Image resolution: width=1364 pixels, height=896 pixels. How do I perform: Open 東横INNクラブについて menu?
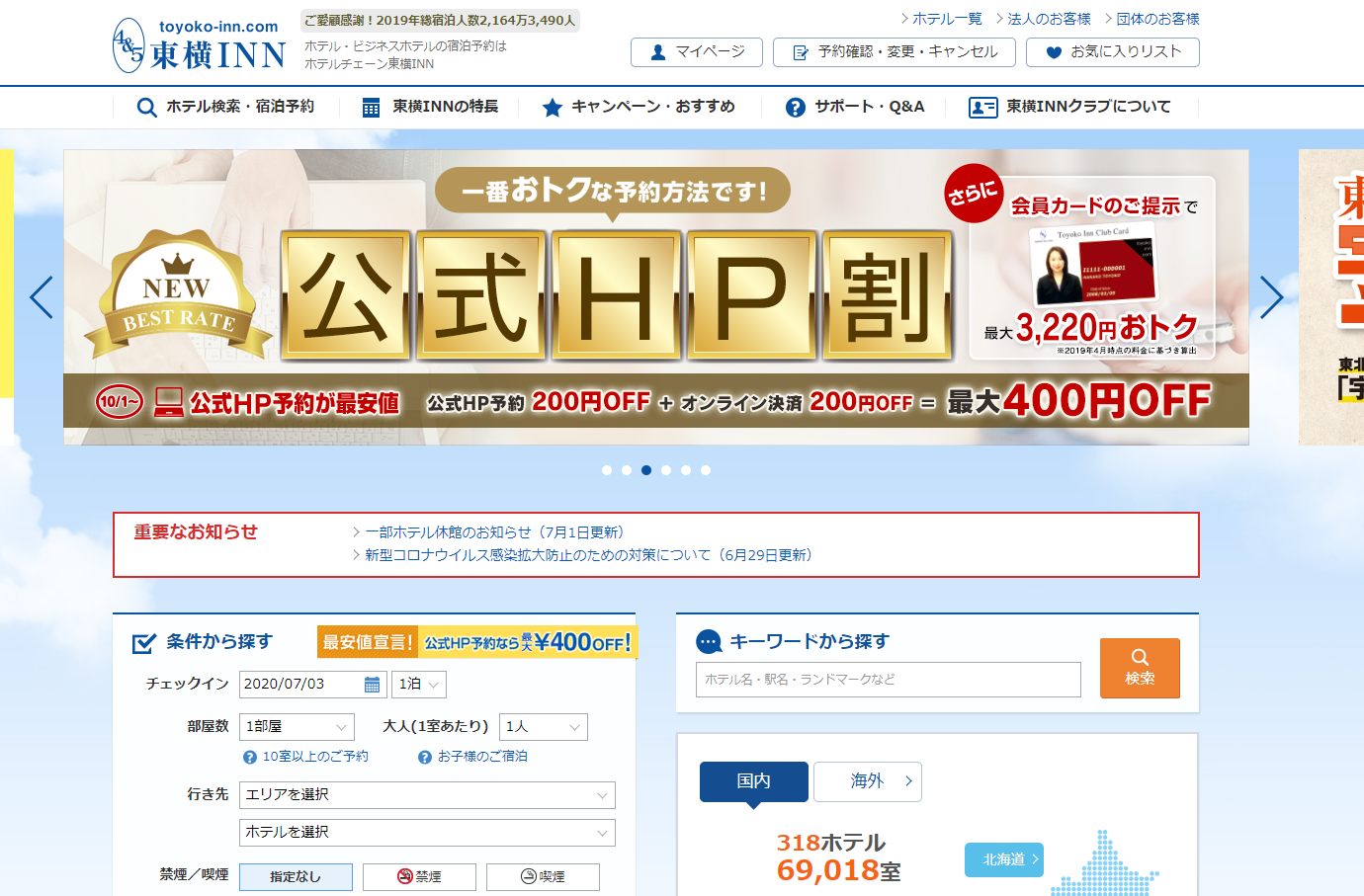1071,107
